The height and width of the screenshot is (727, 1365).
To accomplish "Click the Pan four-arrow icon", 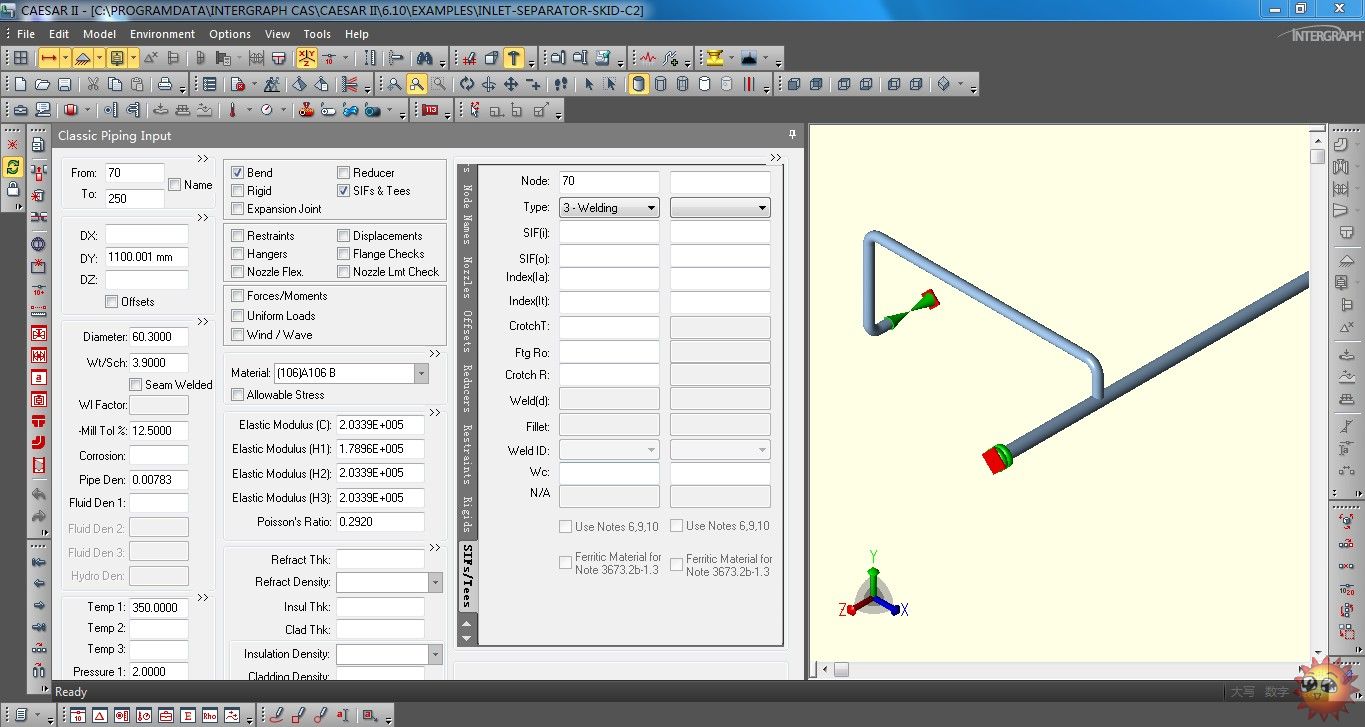I will 511,84.
